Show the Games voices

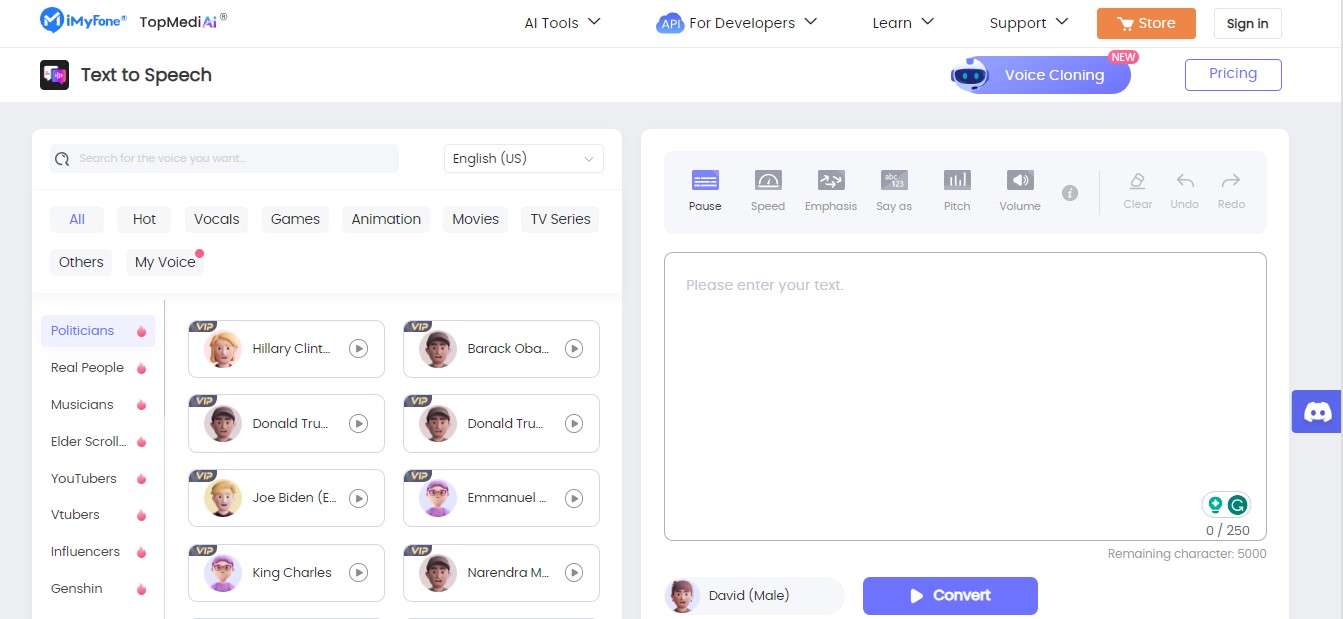point(296,219)
